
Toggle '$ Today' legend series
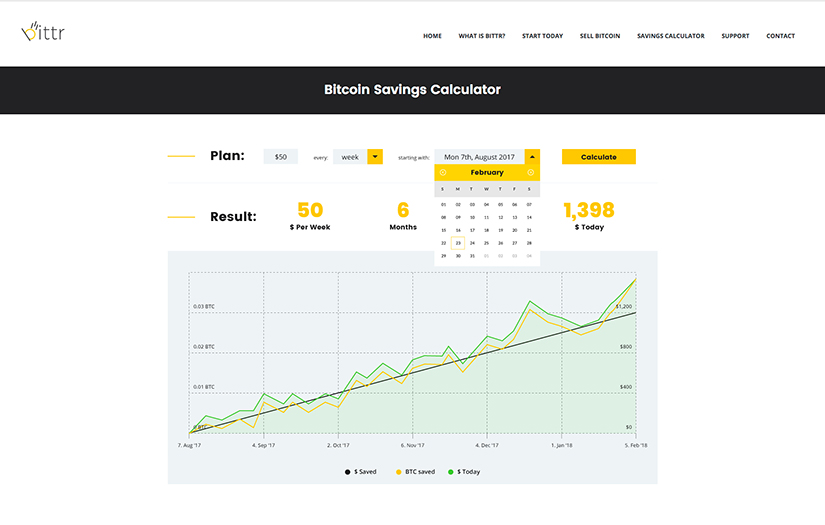[x=464, y=472]
